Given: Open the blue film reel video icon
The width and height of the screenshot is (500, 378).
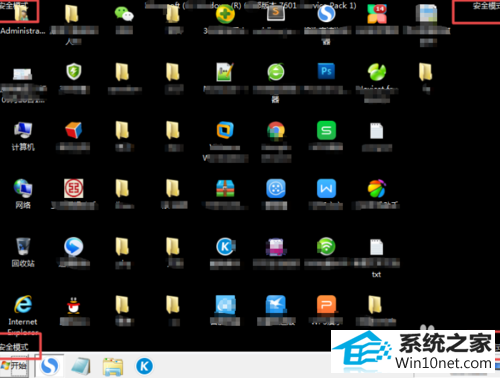Looking at the screenshot, I should coord(276,188).
